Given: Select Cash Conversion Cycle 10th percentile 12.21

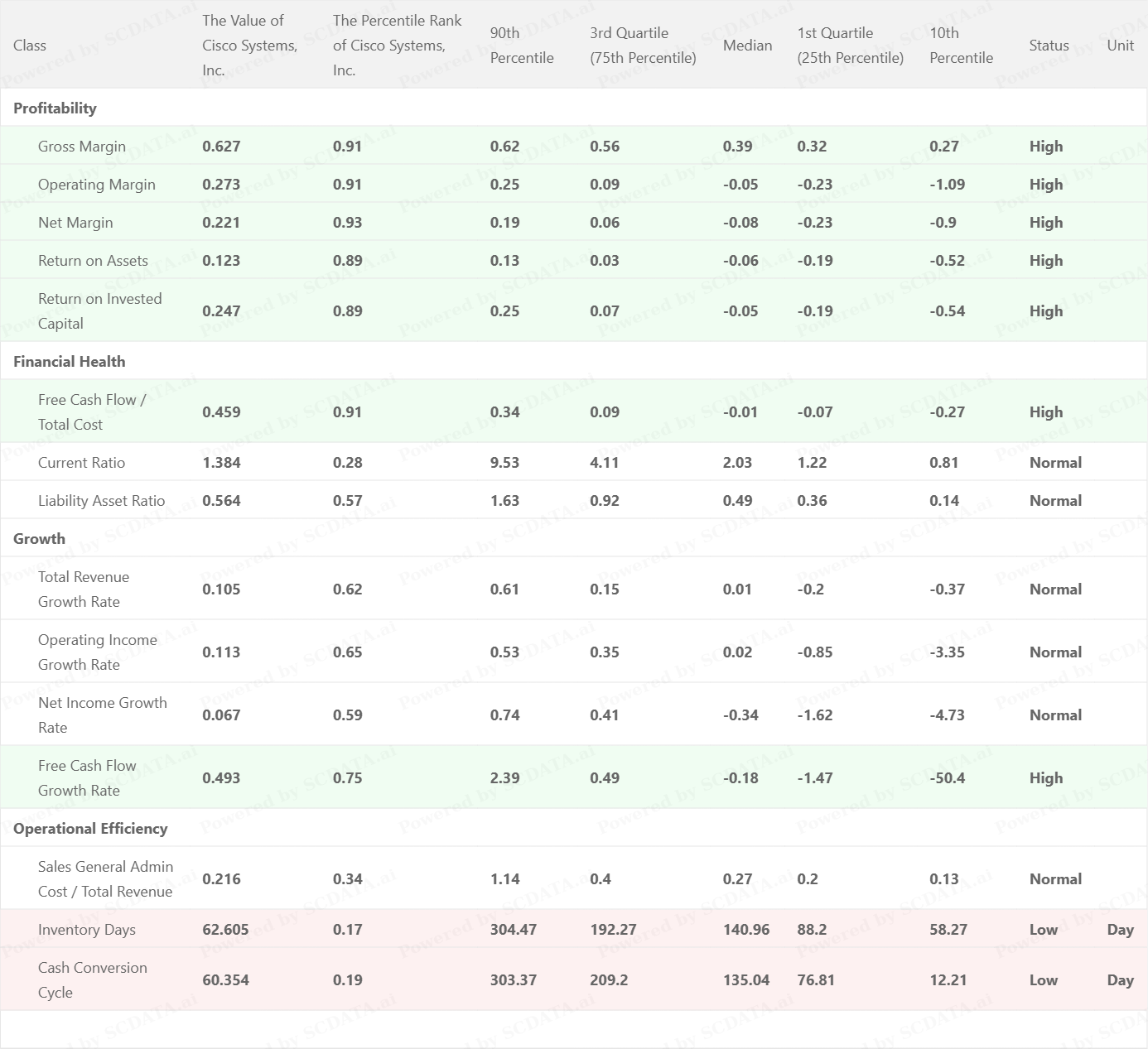Looking at the screenshot, I should click(948, 980).
